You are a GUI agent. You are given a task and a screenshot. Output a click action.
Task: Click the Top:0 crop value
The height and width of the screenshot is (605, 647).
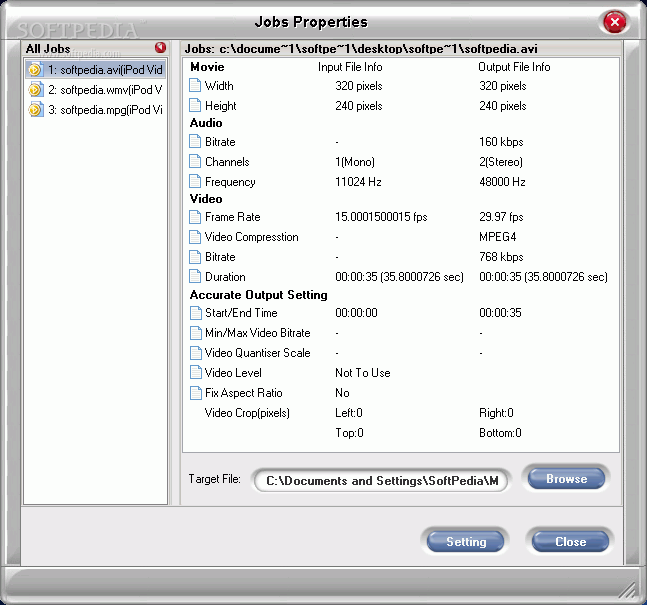click(x=349, y=433)
